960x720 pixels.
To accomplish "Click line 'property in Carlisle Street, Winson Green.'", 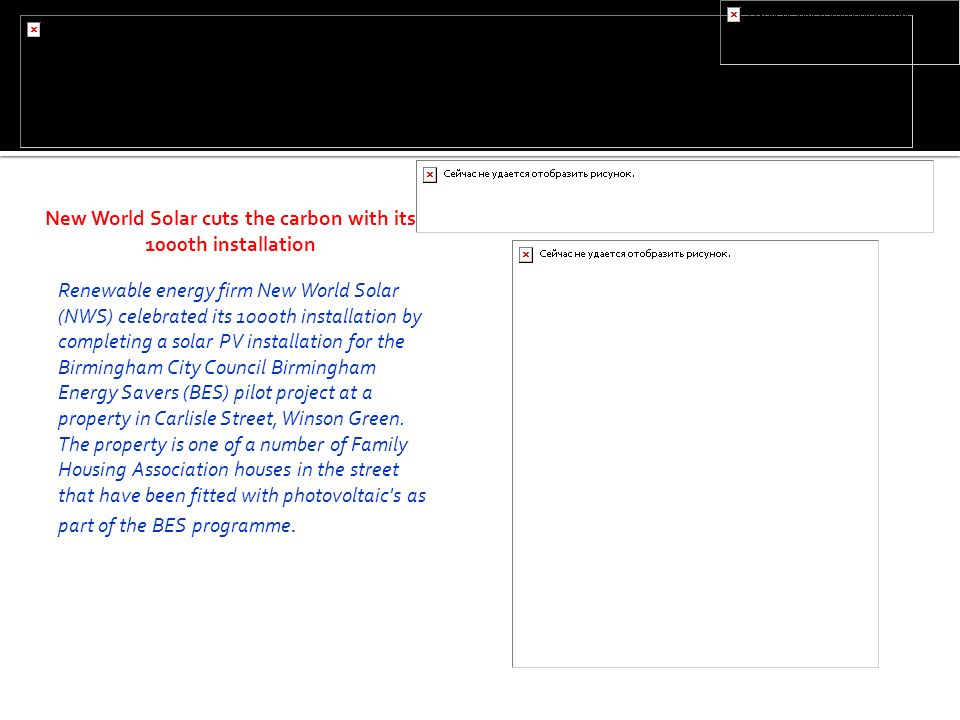I will (x=231, y=419).
